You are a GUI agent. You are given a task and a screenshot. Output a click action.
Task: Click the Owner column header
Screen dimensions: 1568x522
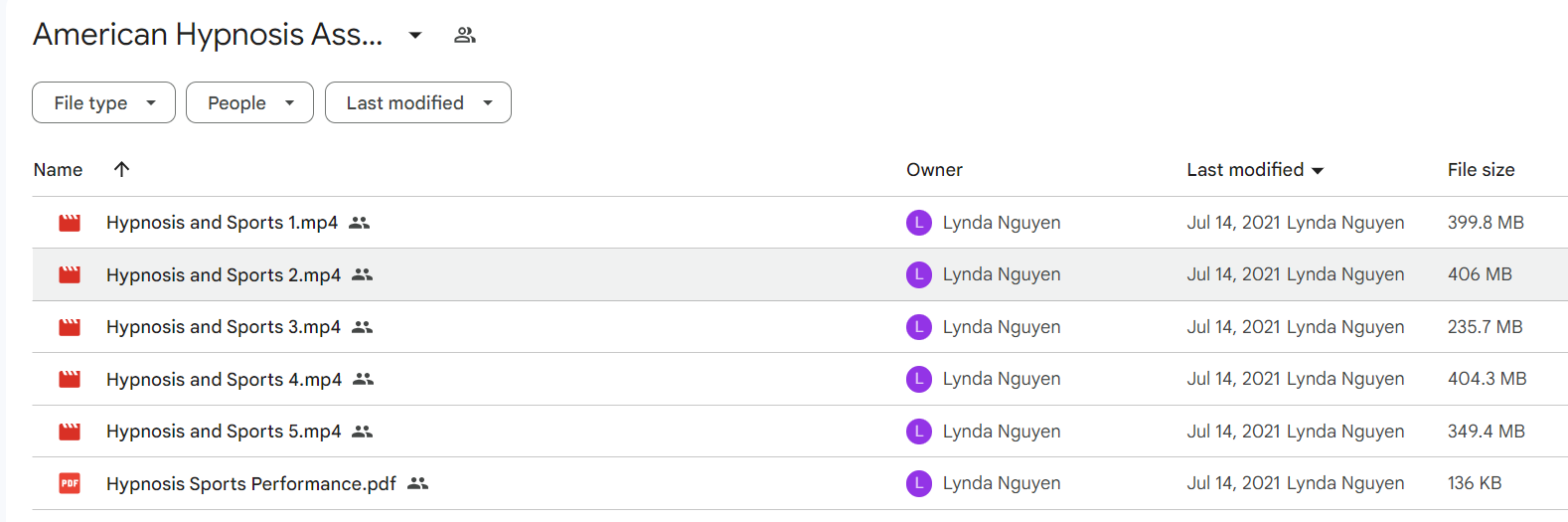(x=934, y=170)
